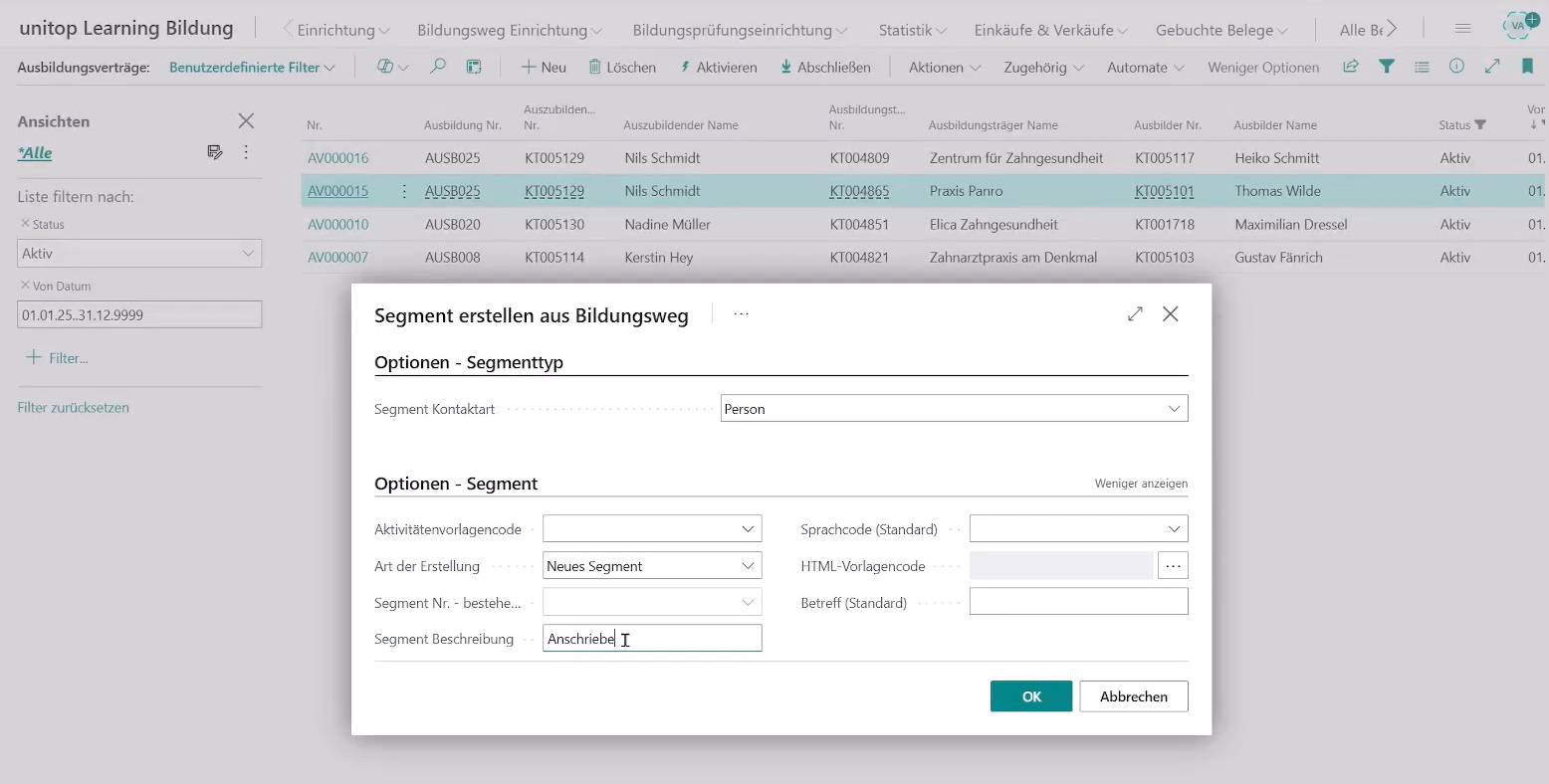Open the Segment Kontaktart dropdown
The width and height of the screenshot is (1549, 784).
pos(1174,409)
